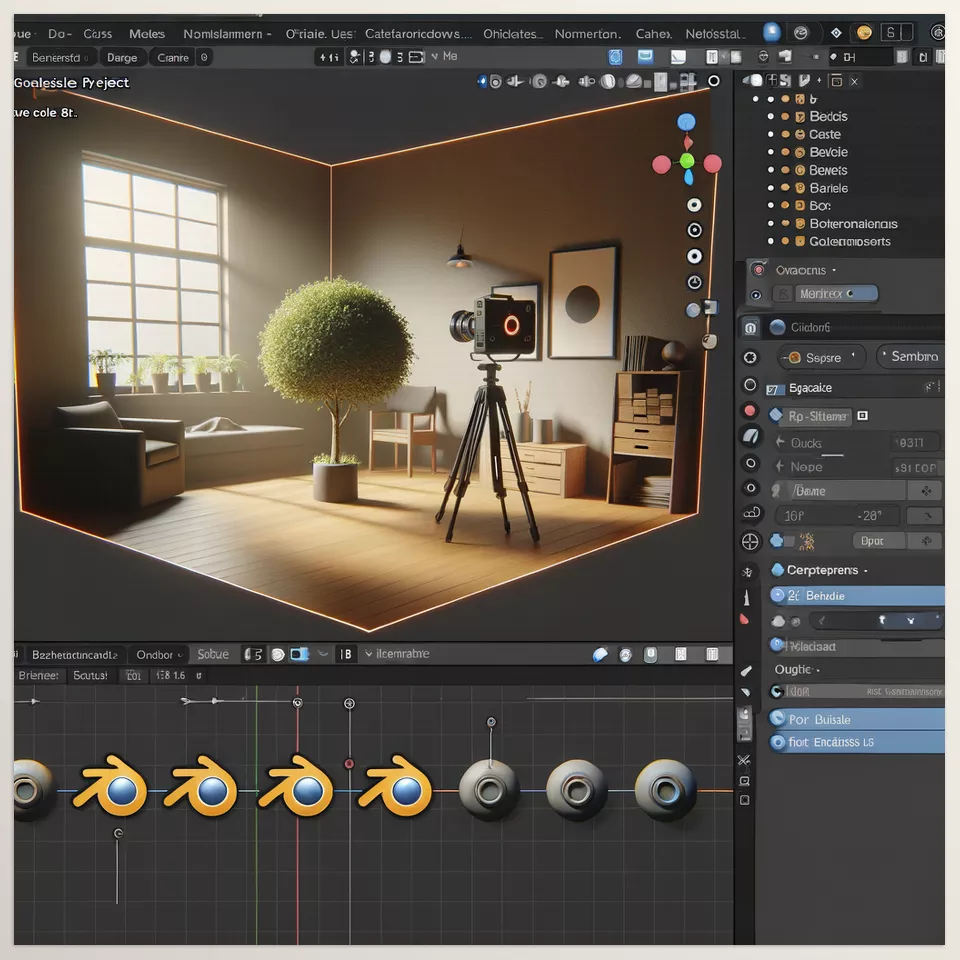Select the Boteronaienas outliner item
This screenshot has width=960, height=960.
click(x=853, y=223)
